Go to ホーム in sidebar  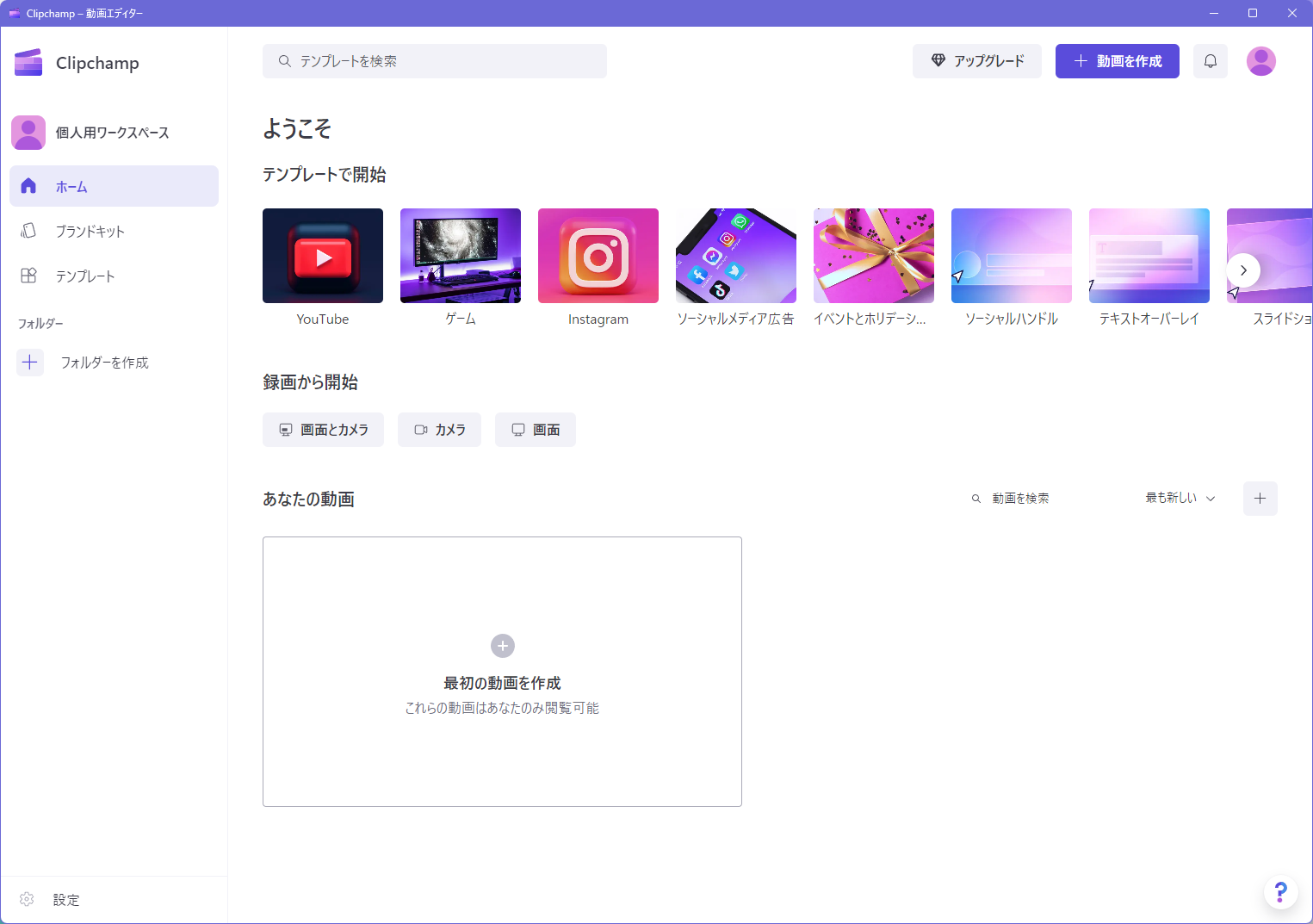click(x=114, y=186)
